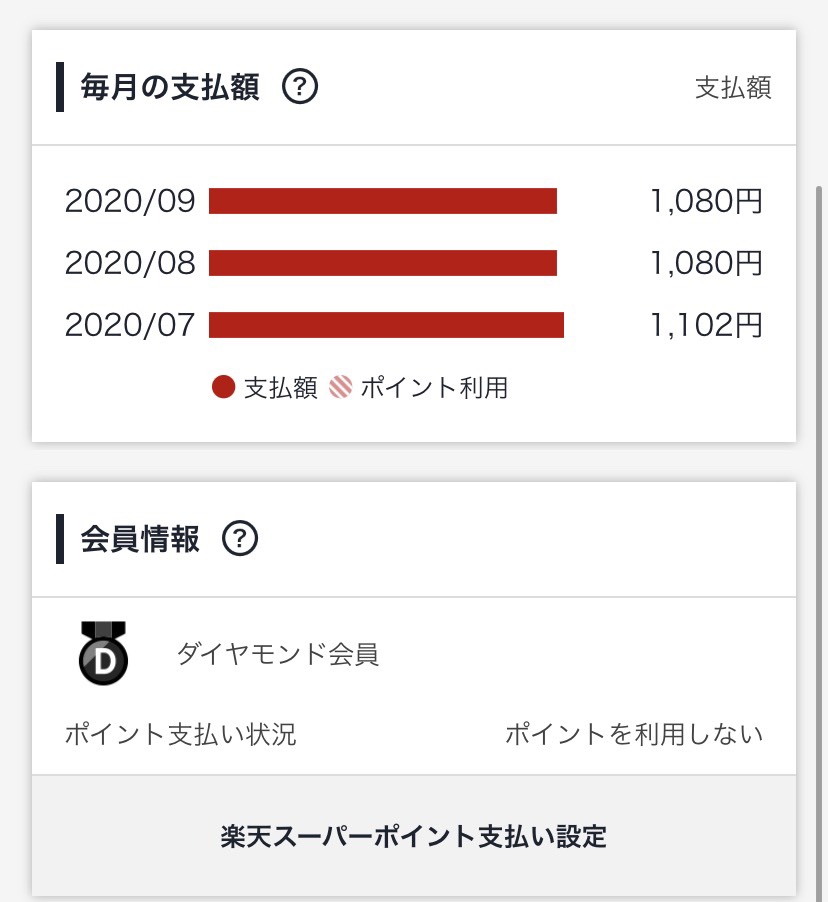This screenshot has height=902, width=828.
Task: Tap the Diamond member medal icon
Action: coord(104,653)
